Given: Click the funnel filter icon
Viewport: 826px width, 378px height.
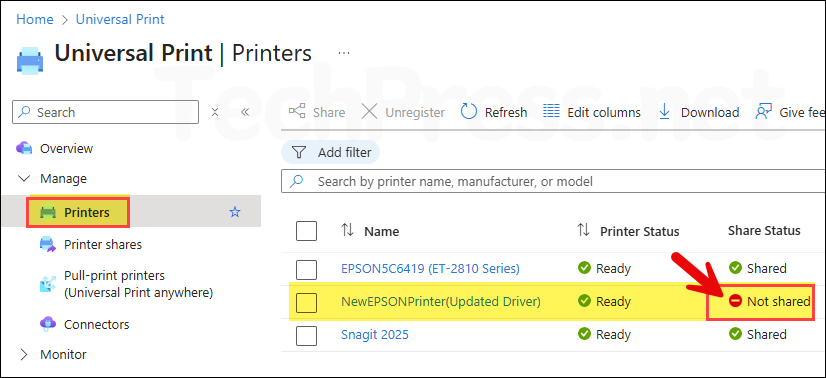Looking at the screenshot, I should point(299,153).
